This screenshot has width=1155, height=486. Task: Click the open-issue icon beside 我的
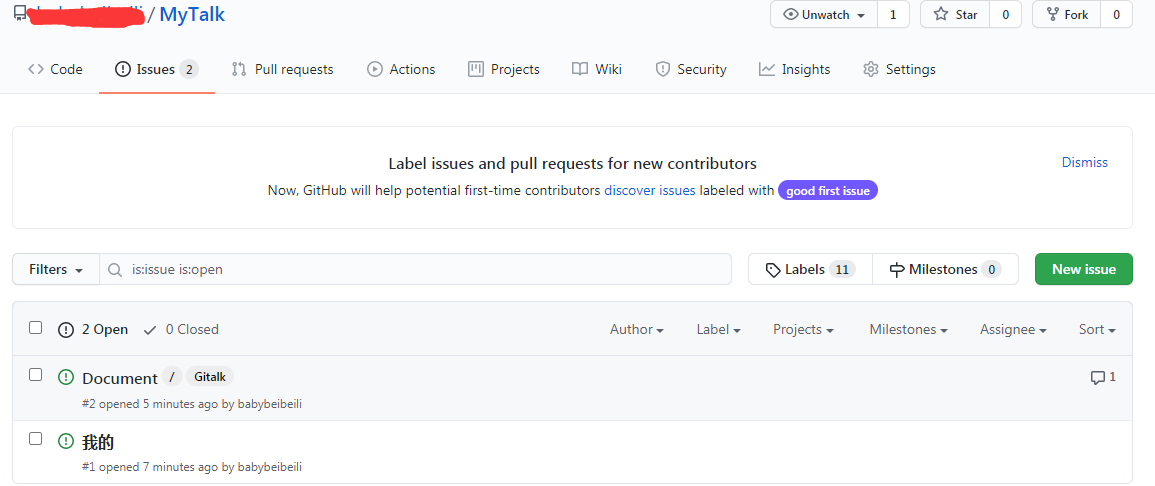point(66,441)
